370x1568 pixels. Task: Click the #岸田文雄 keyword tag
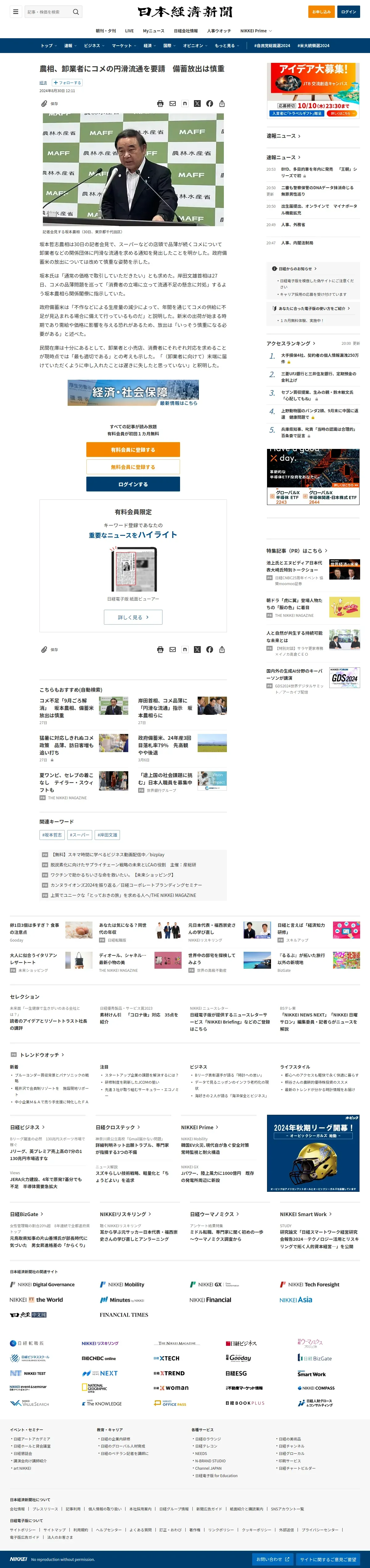[107, 834]
